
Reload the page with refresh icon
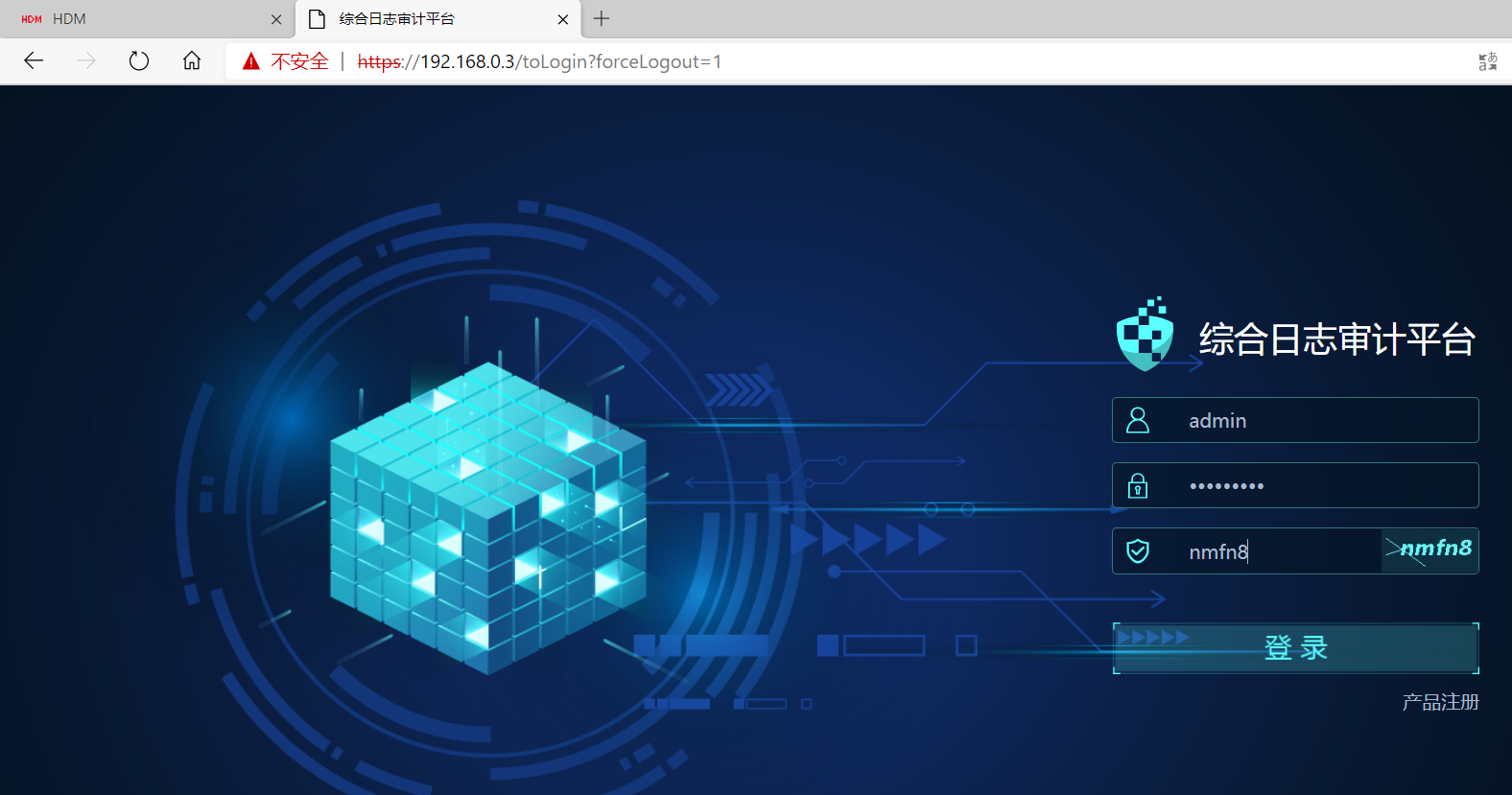[139, 61]
